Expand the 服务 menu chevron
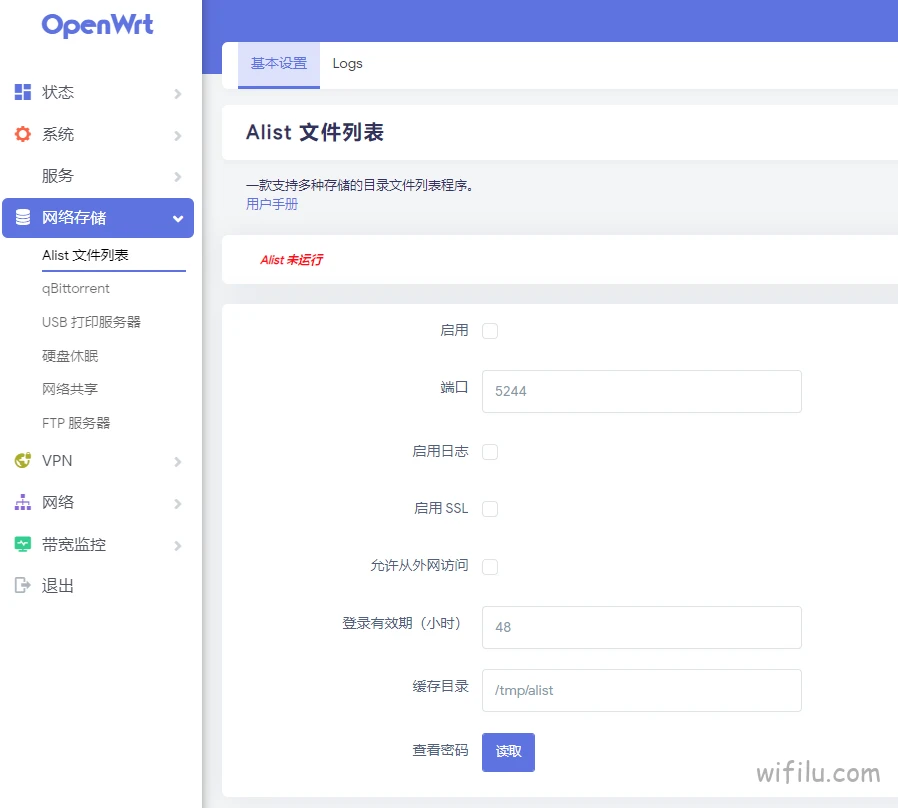The image size is (898, 808). (x=178, y=177)
